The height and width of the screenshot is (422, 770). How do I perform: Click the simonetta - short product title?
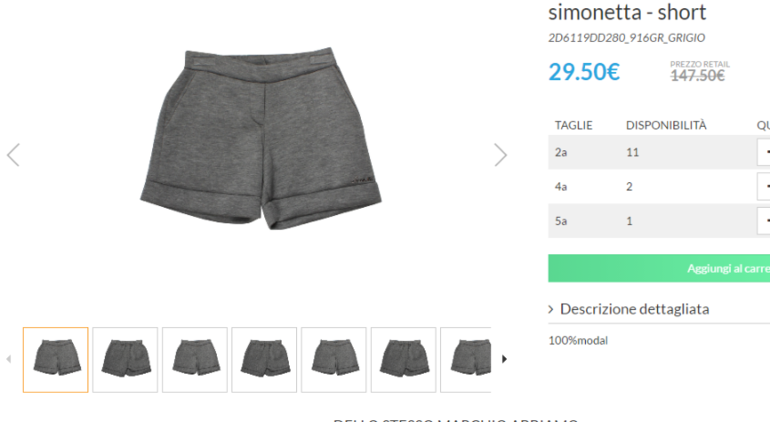[x=627, y=12]
